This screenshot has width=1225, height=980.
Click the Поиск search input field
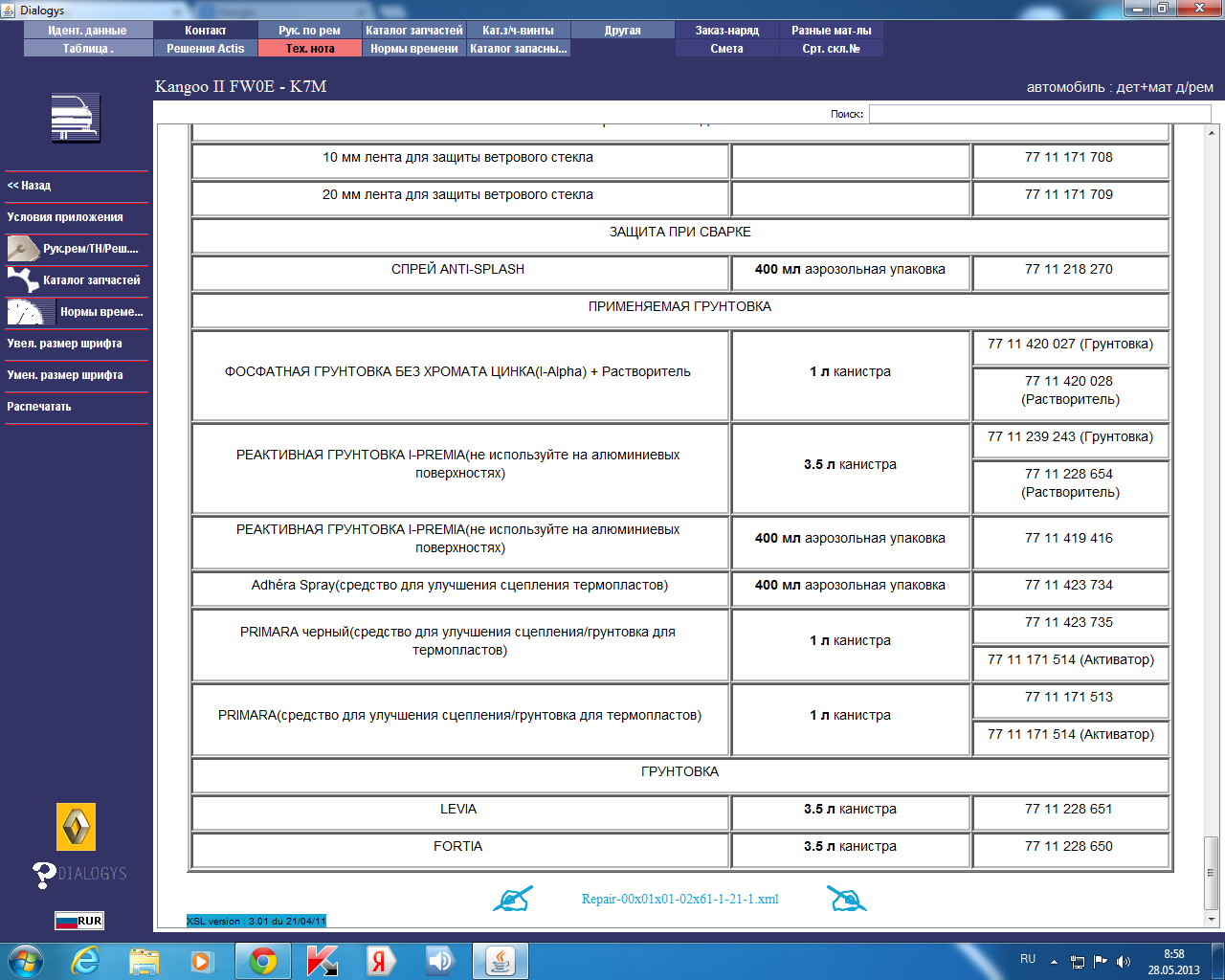pos(1039,114)
